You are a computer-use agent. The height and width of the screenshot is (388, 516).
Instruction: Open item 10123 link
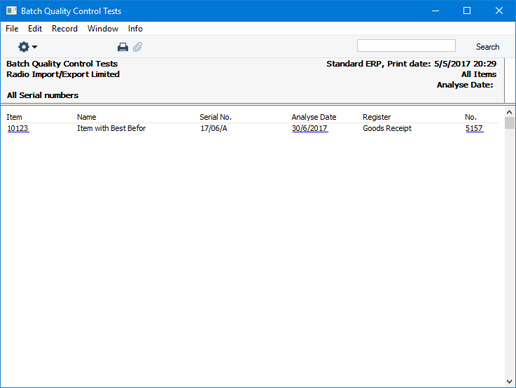(x=18, y=128)
